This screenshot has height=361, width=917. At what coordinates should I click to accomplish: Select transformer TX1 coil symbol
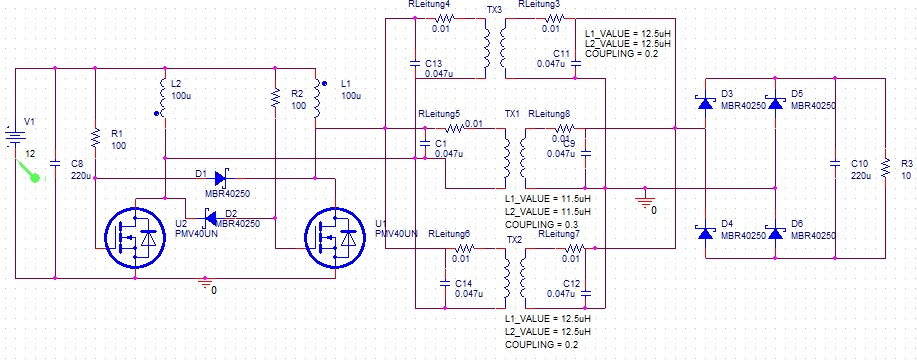tap(515, 159)
